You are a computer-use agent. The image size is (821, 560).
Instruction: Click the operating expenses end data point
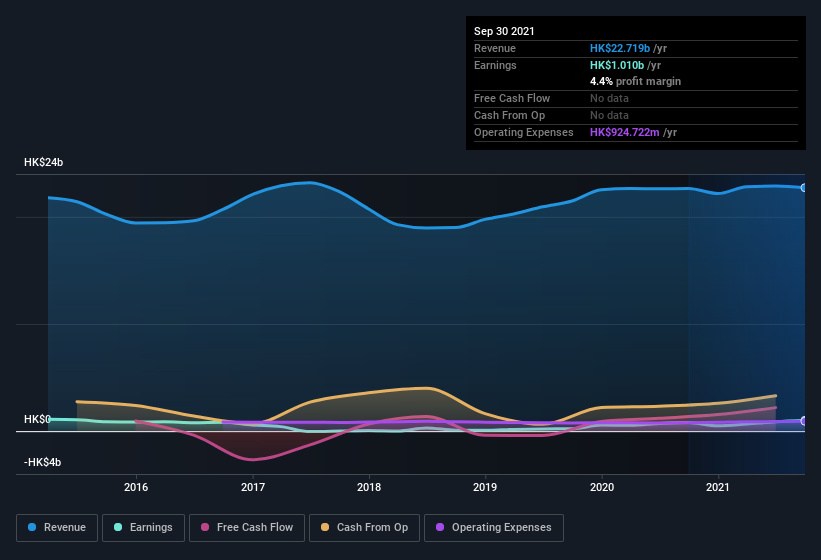[x=804, y=421]
